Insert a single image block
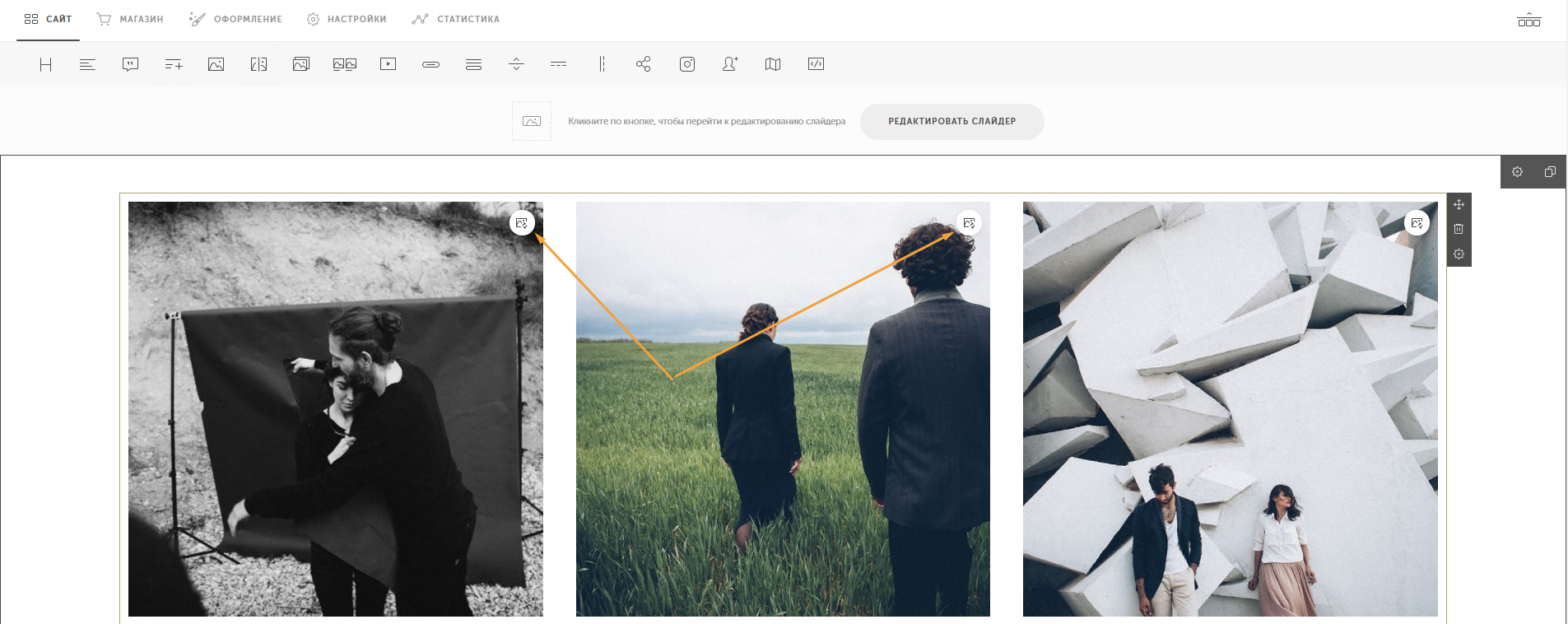Screen dimensions: 1568x624 click(216, 64)
